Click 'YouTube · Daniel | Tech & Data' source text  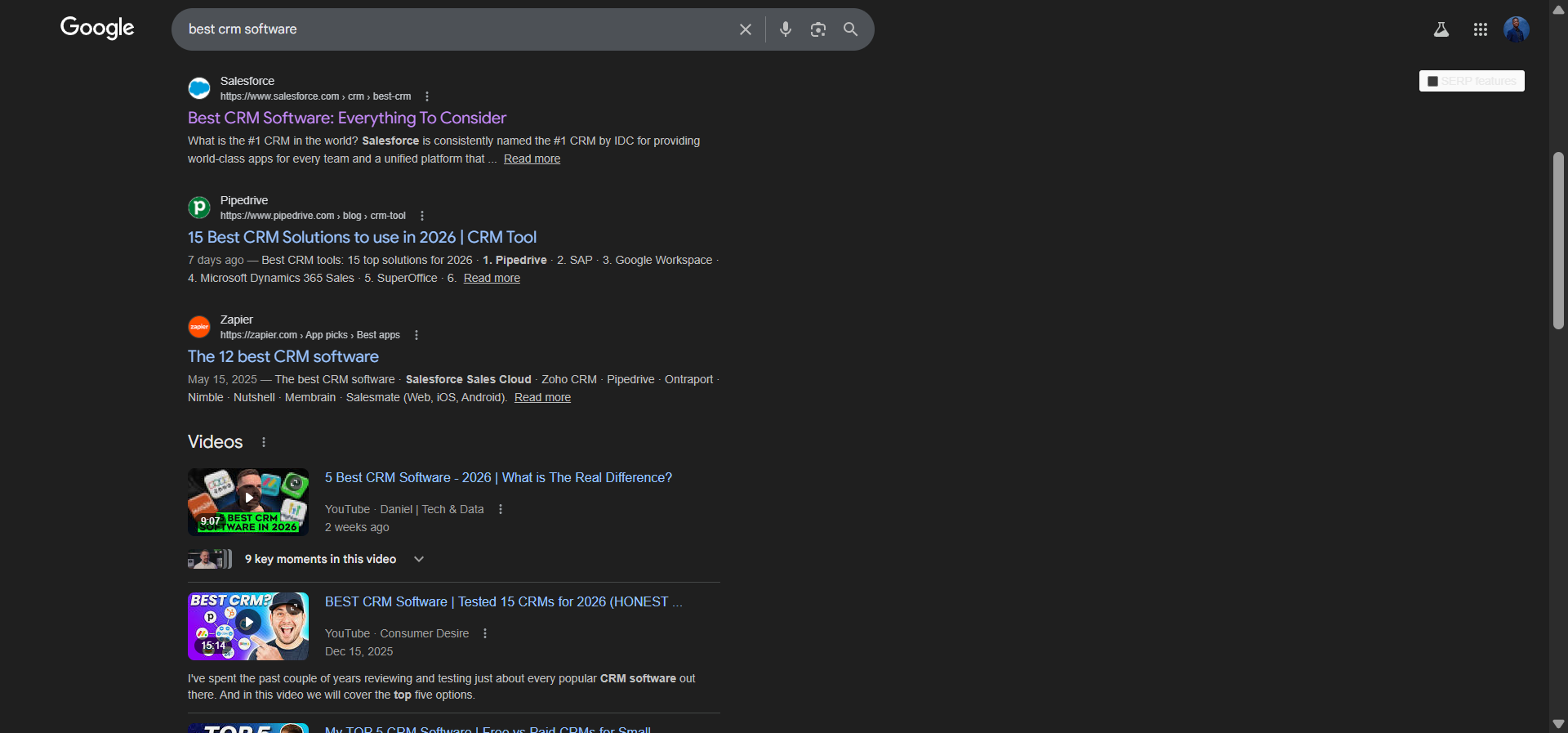tap(404, 509)
